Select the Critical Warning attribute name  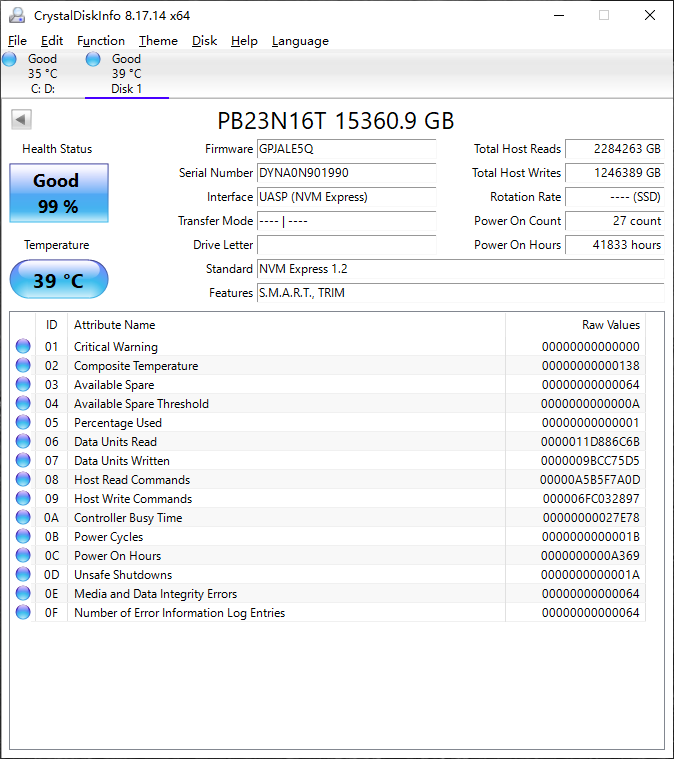[116, 347]
